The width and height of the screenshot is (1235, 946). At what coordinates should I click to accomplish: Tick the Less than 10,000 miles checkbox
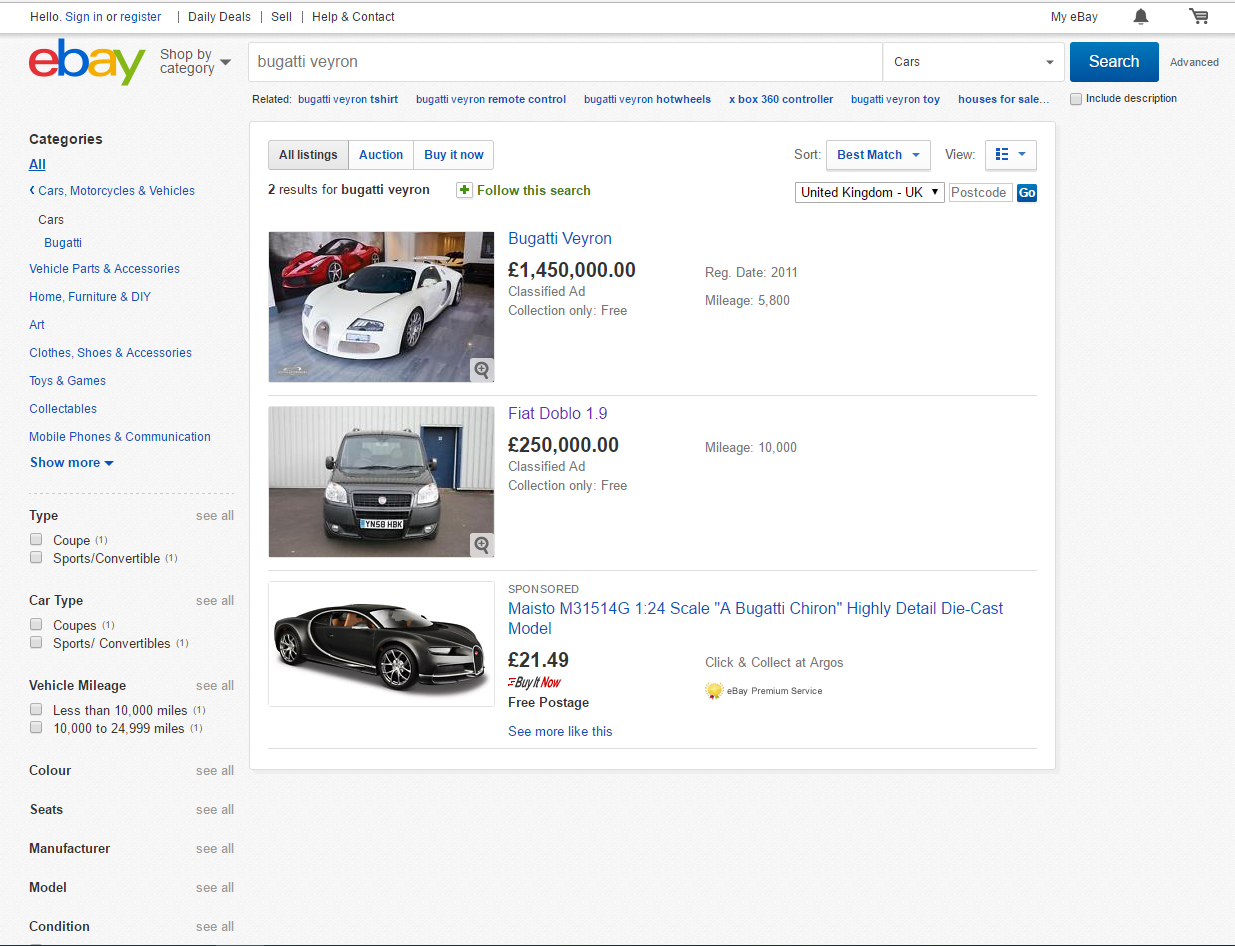pyautogui.click(x=36, y=709)
